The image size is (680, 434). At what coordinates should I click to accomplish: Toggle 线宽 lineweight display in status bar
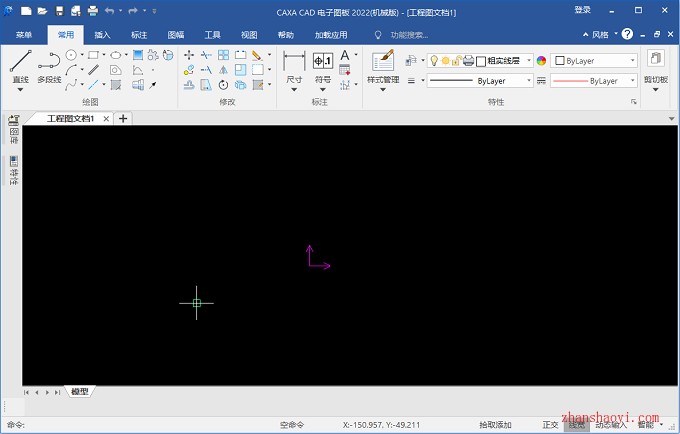coord(577,425)
